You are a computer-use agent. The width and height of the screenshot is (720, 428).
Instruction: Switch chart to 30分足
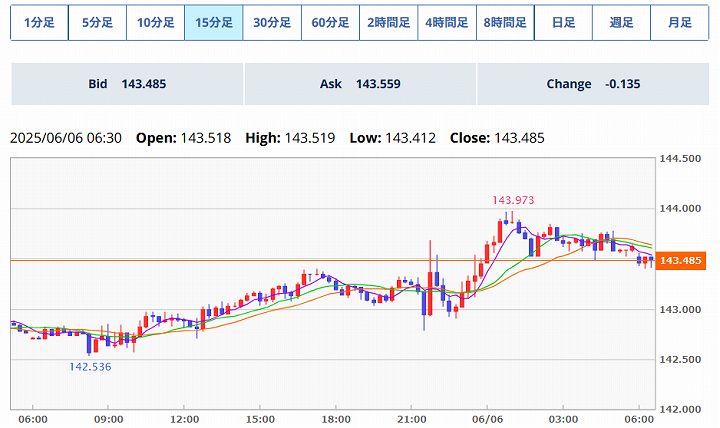coord(272,22)
